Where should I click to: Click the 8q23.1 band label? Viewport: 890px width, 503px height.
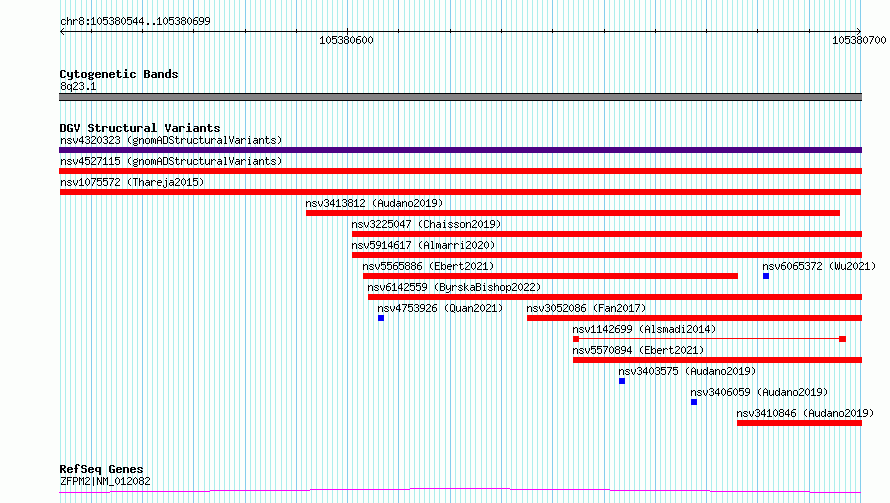[x=78, y=86]
